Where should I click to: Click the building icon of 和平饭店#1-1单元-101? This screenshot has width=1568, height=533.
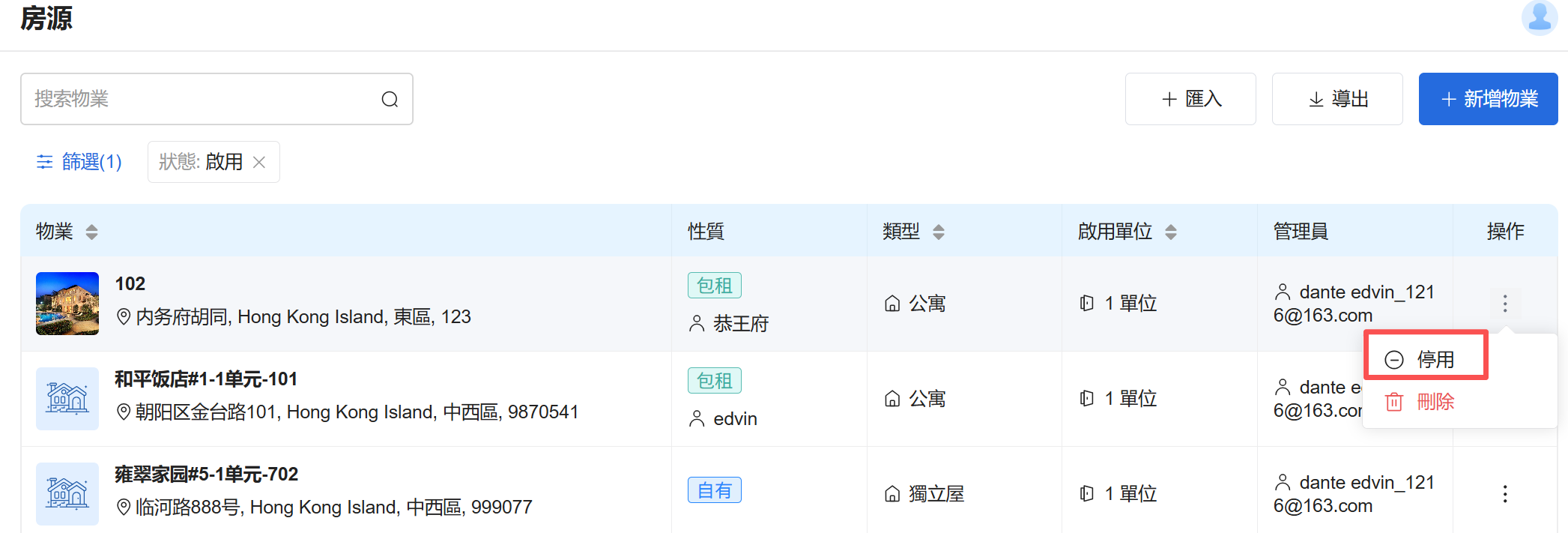pyautogui.click(x=67, y=398)
